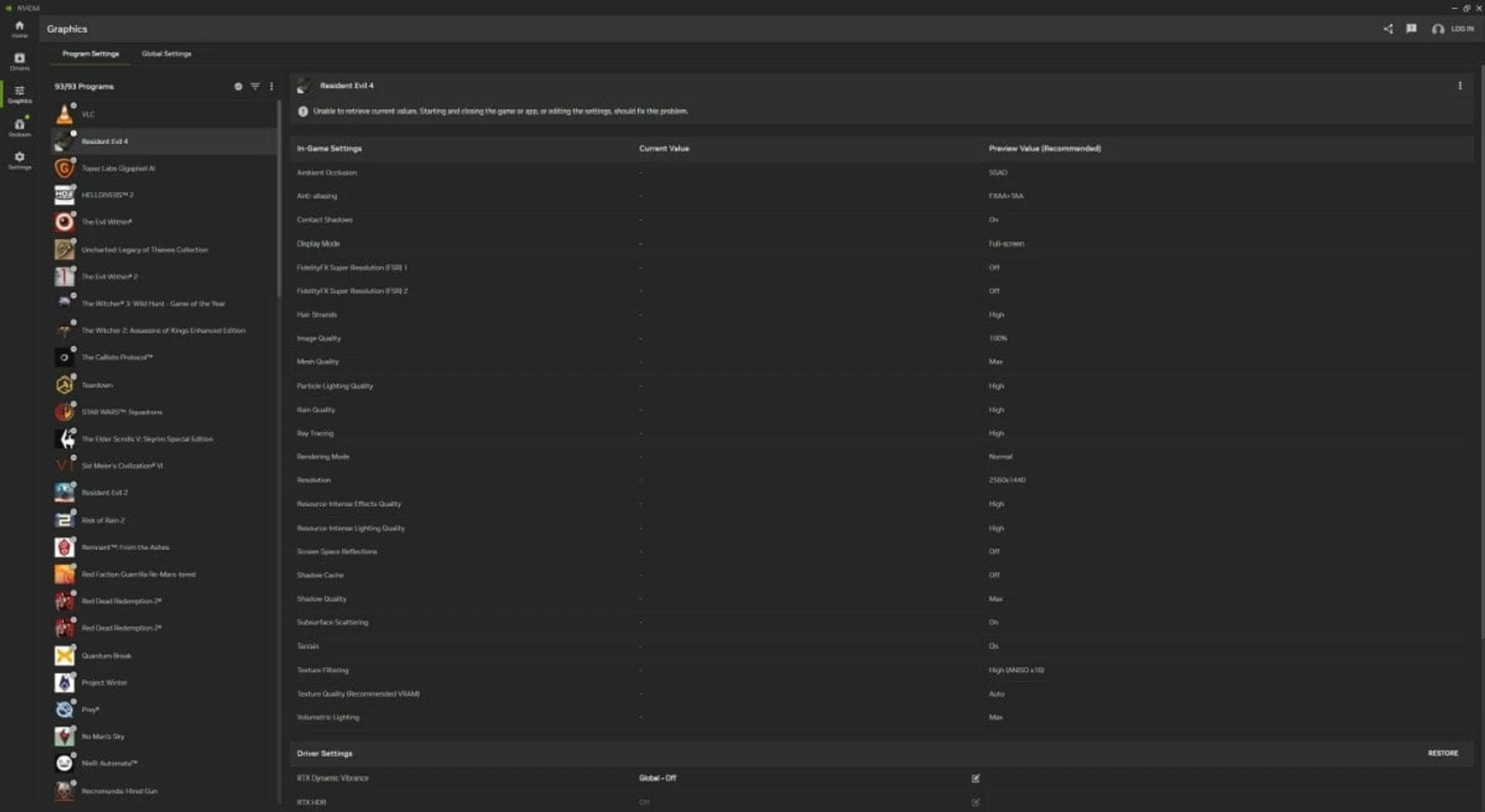Select The Evil Within 2 entry

164,277
